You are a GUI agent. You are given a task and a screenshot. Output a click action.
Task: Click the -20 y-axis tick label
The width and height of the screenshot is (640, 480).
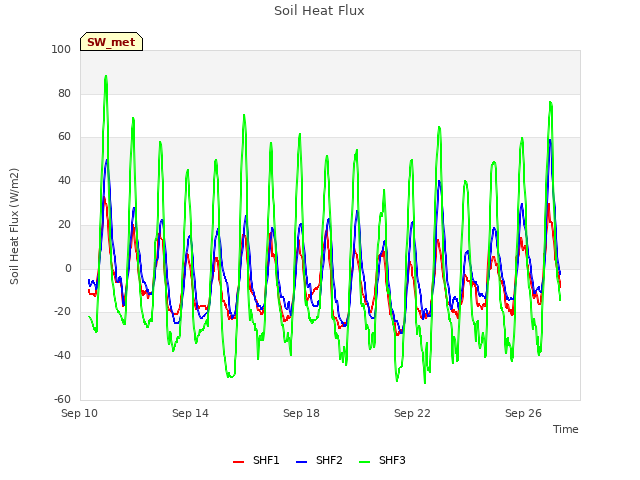coord(62,312)
